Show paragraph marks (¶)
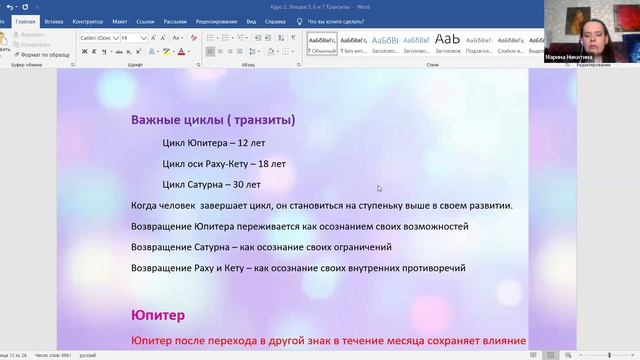Image resolution: width=640 pixels, height=360 pixels. point(293,38)
